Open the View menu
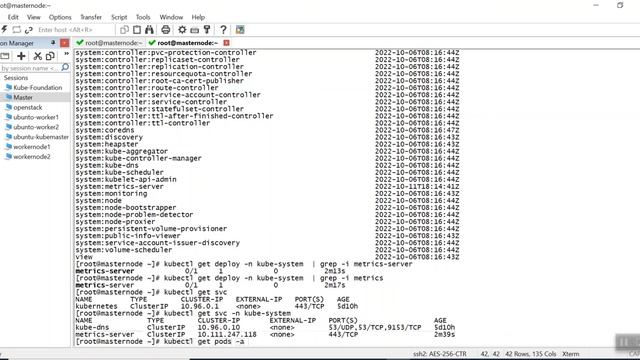 (33, 17)
